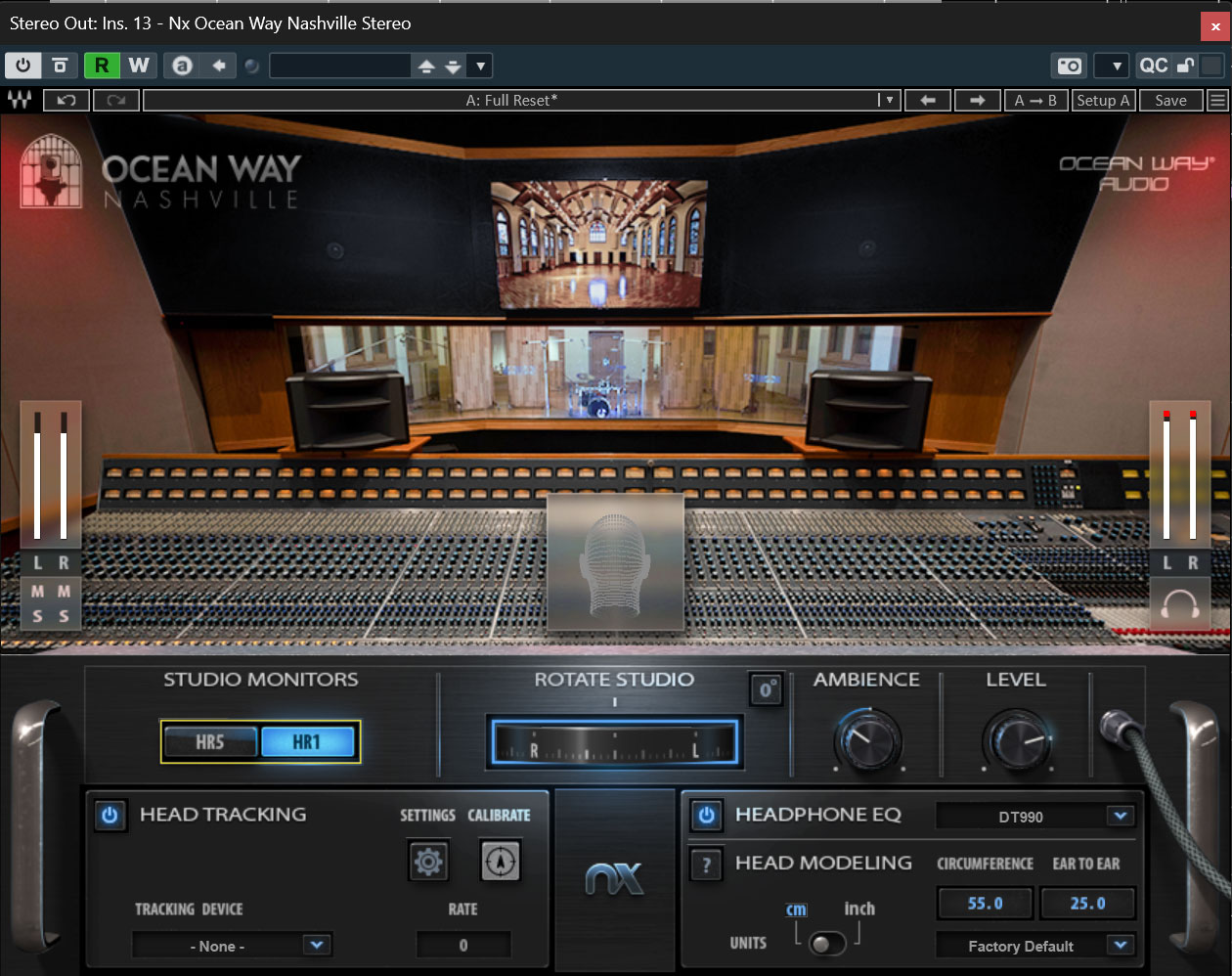Toggle Head Tracking power button
The height and width of the screenshot is (976, 1232).
[x=110, y=815]
